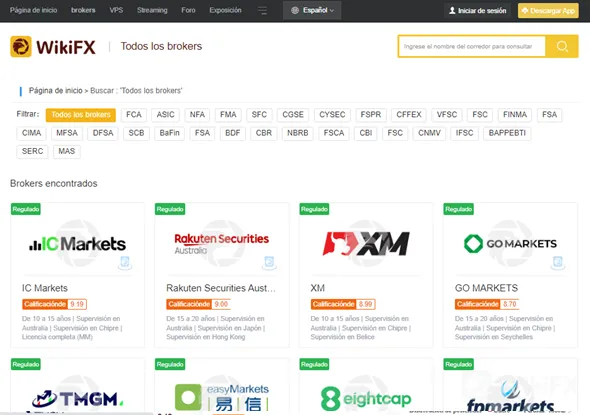590x415 pixels.
Task: Open the Streaming menu item
Action: tap(152, 10)
